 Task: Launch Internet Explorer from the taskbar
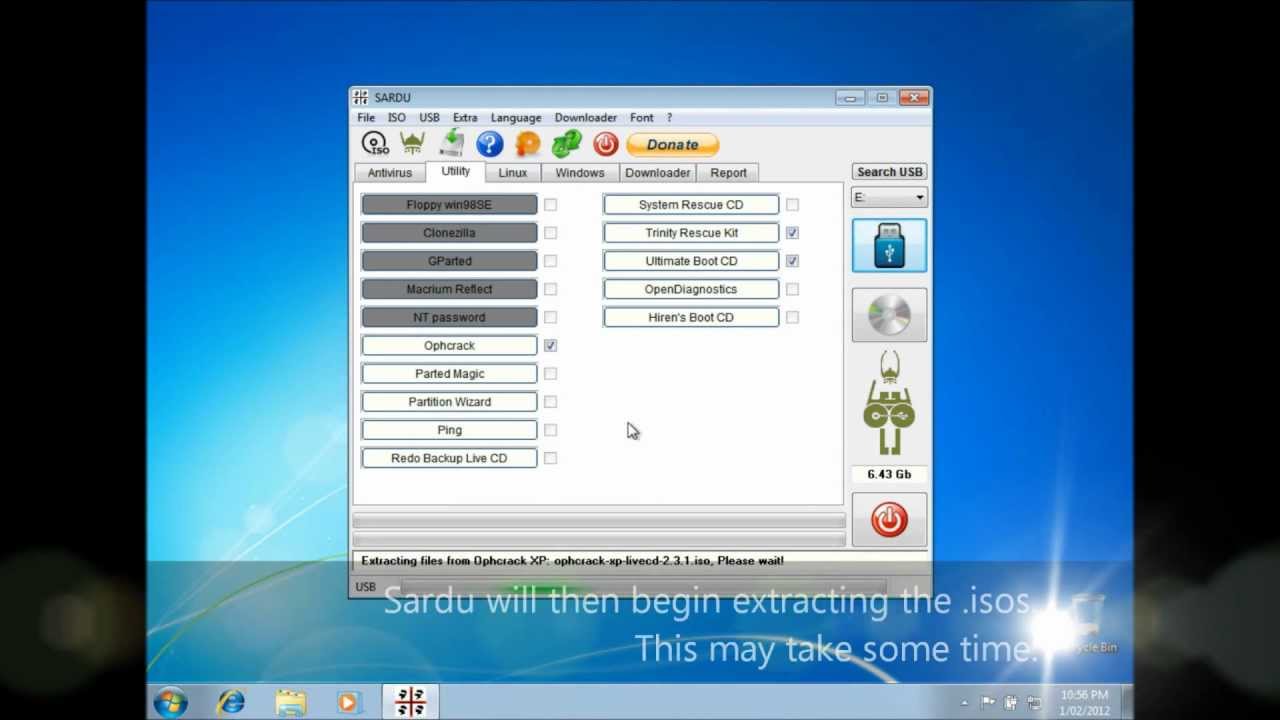click(x=231, y=702)
